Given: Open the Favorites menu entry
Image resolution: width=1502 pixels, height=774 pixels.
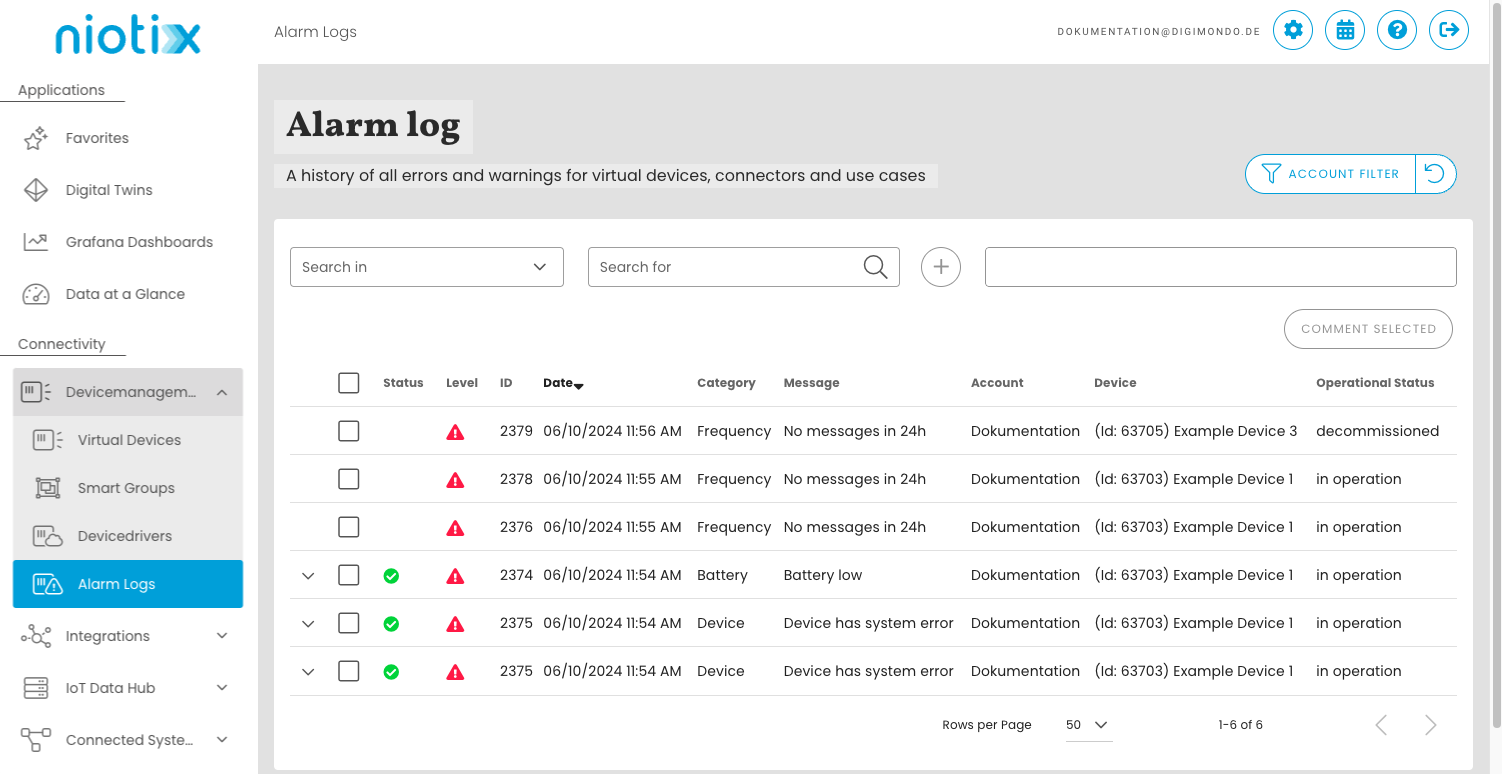Looking at the screenshot, I should coord(96,137).
